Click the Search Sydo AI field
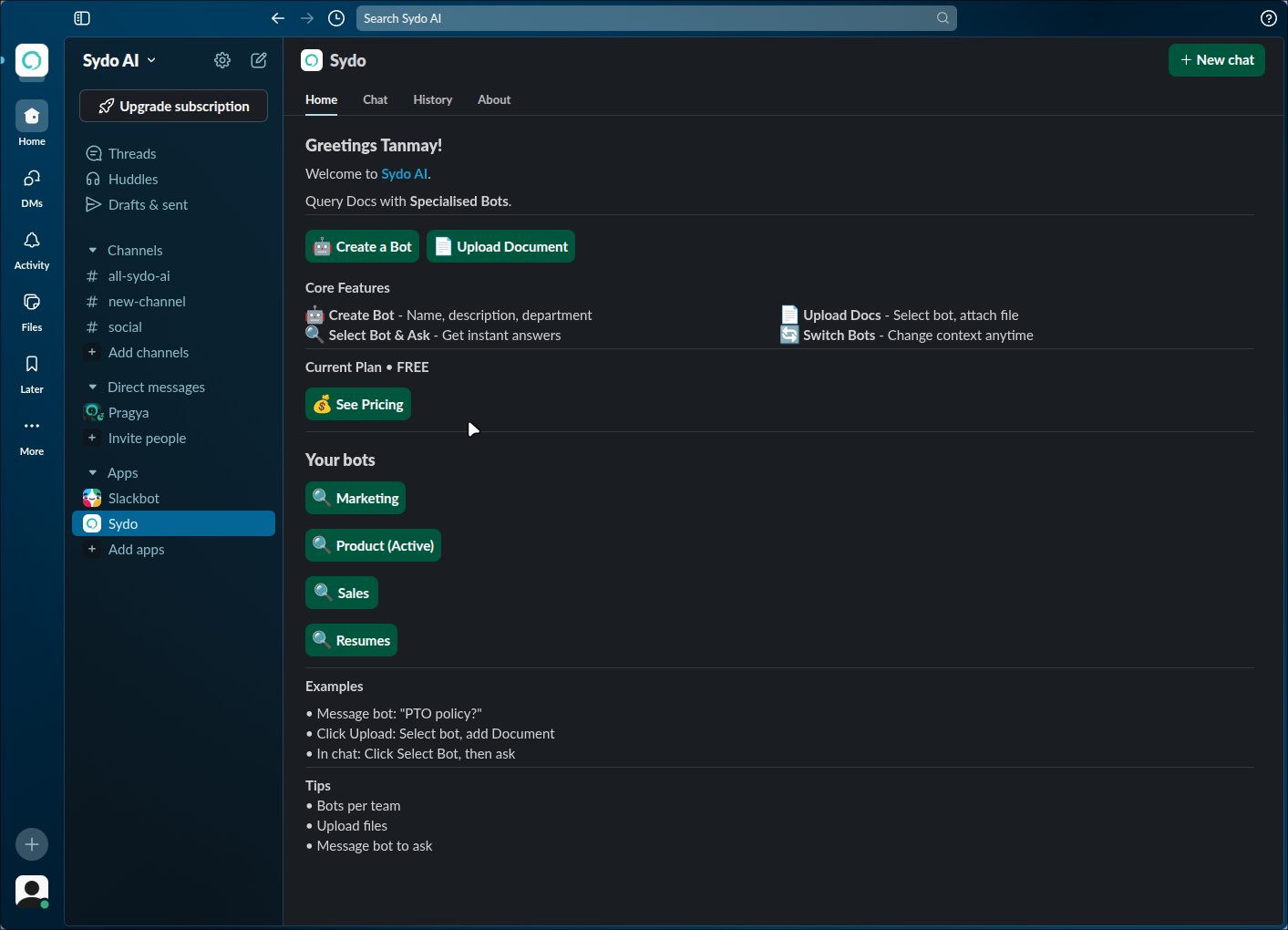 click(656, 18)
